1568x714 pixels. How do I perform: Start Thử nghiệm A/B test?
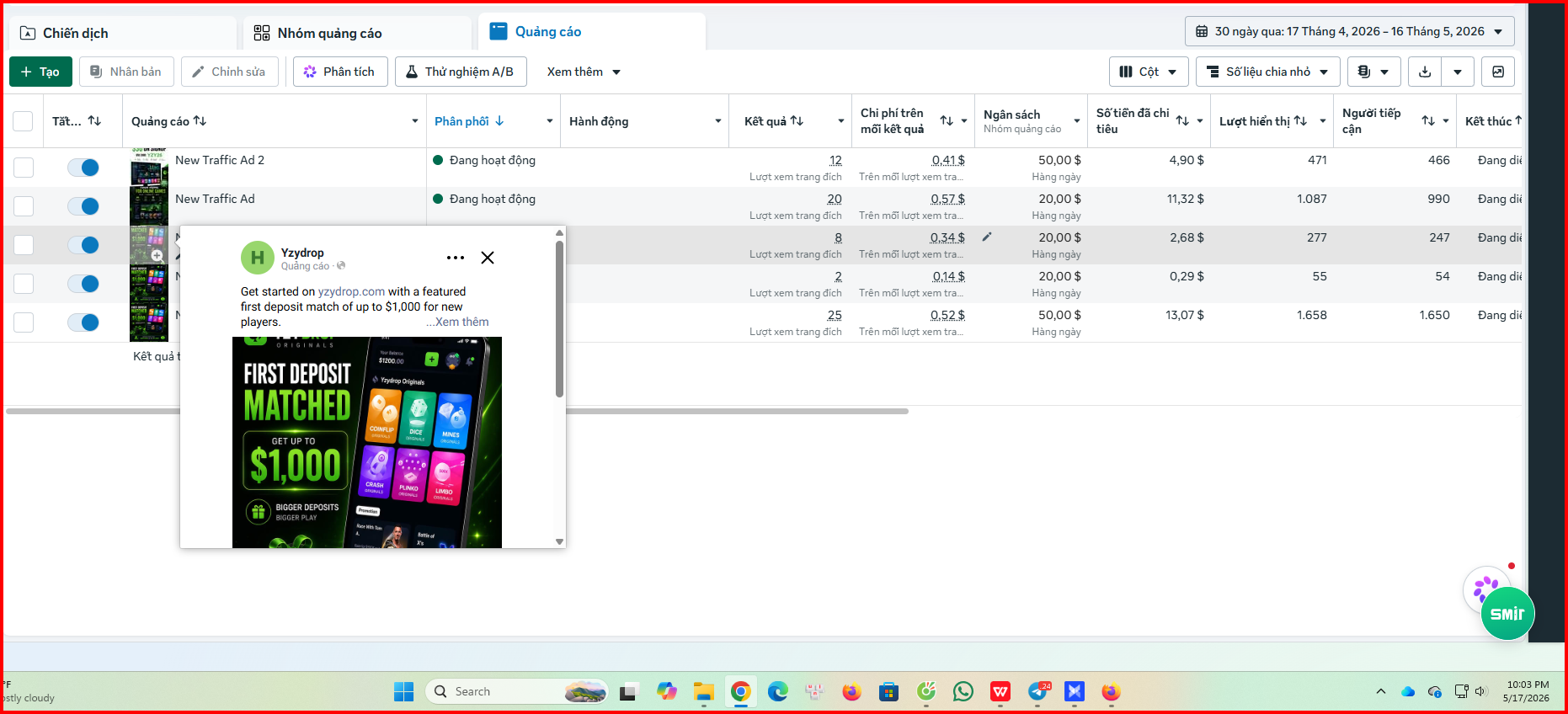[x=461, y=72]
